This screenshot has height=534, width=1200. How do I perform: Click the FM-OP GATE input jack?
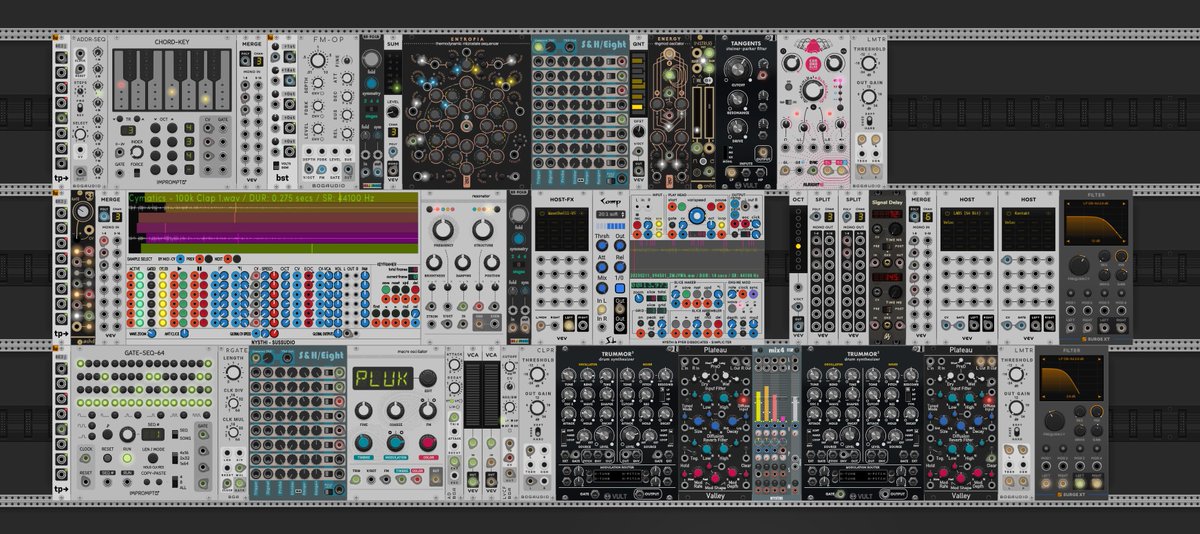[335, 169]
